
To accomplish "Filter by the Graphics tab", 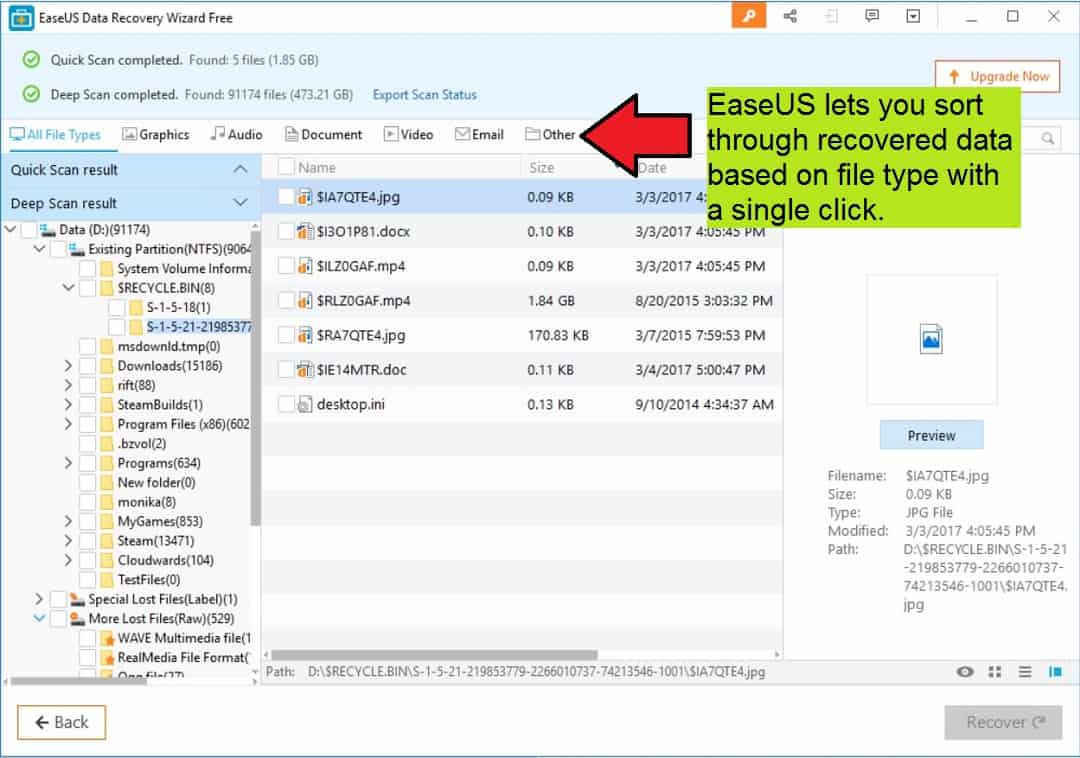I will (x=156, y=135).
